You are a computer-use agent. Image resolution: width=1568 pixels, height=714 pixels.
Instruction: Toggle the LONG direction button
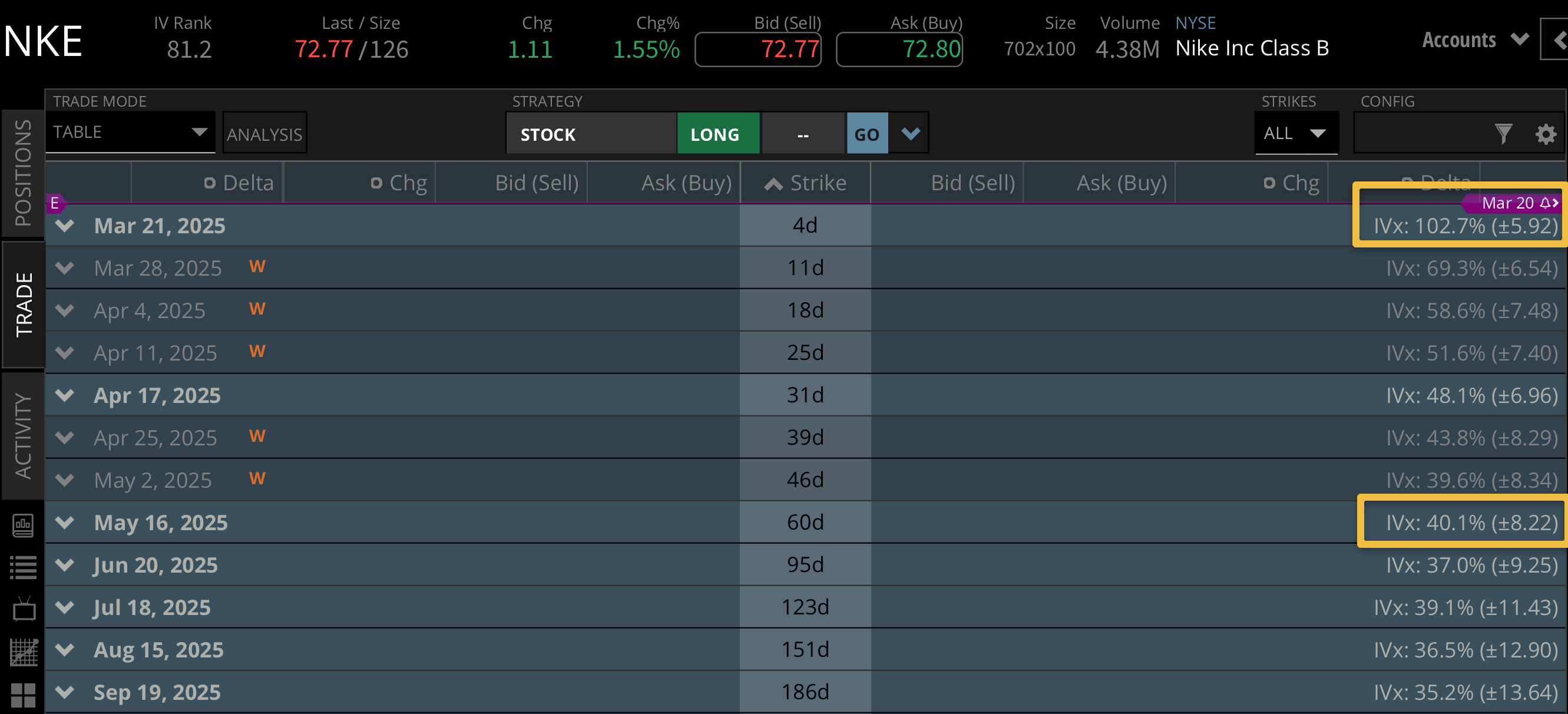click(x=717, y=133)
